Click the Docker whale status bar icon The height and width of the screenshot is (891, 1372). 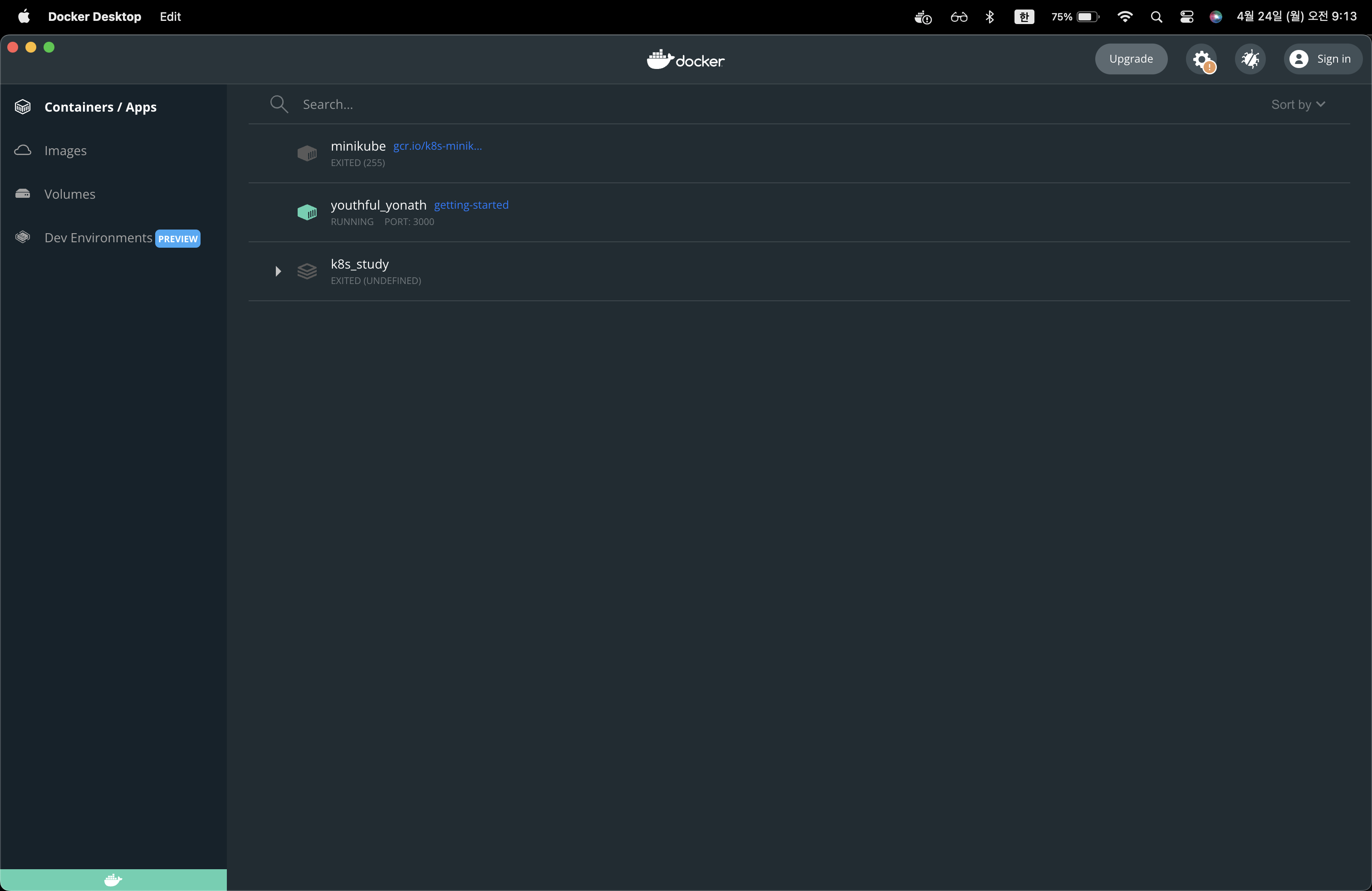[113, 880]
